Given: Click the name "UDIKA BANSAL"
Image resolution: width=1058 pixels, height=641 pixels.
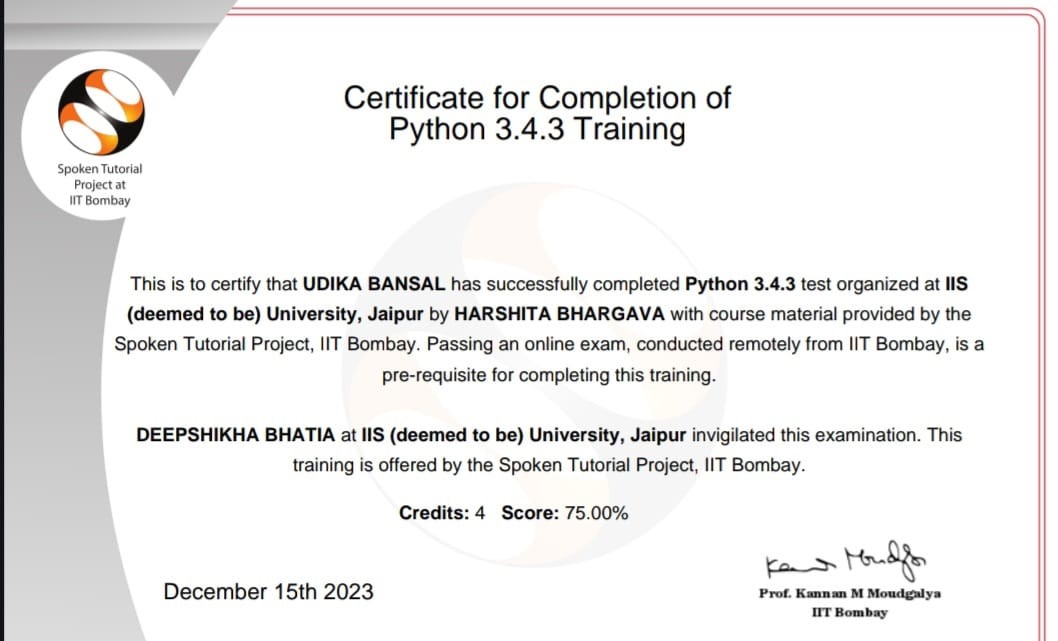Looking at the screenshot, I should click(374, 284).
